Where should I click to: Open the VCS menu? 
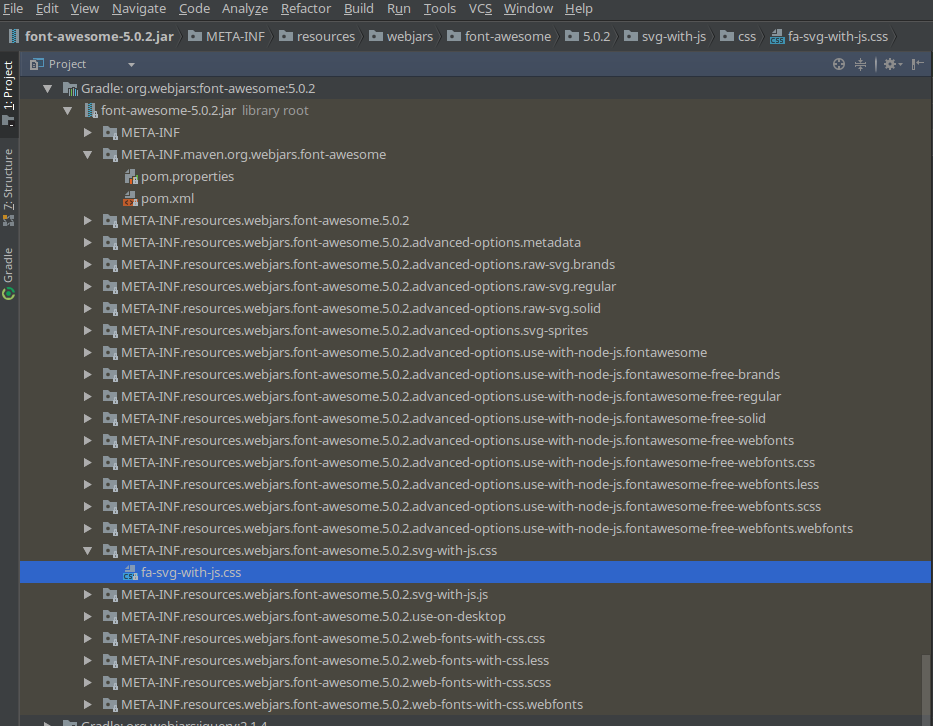click(x=480, y=9)
